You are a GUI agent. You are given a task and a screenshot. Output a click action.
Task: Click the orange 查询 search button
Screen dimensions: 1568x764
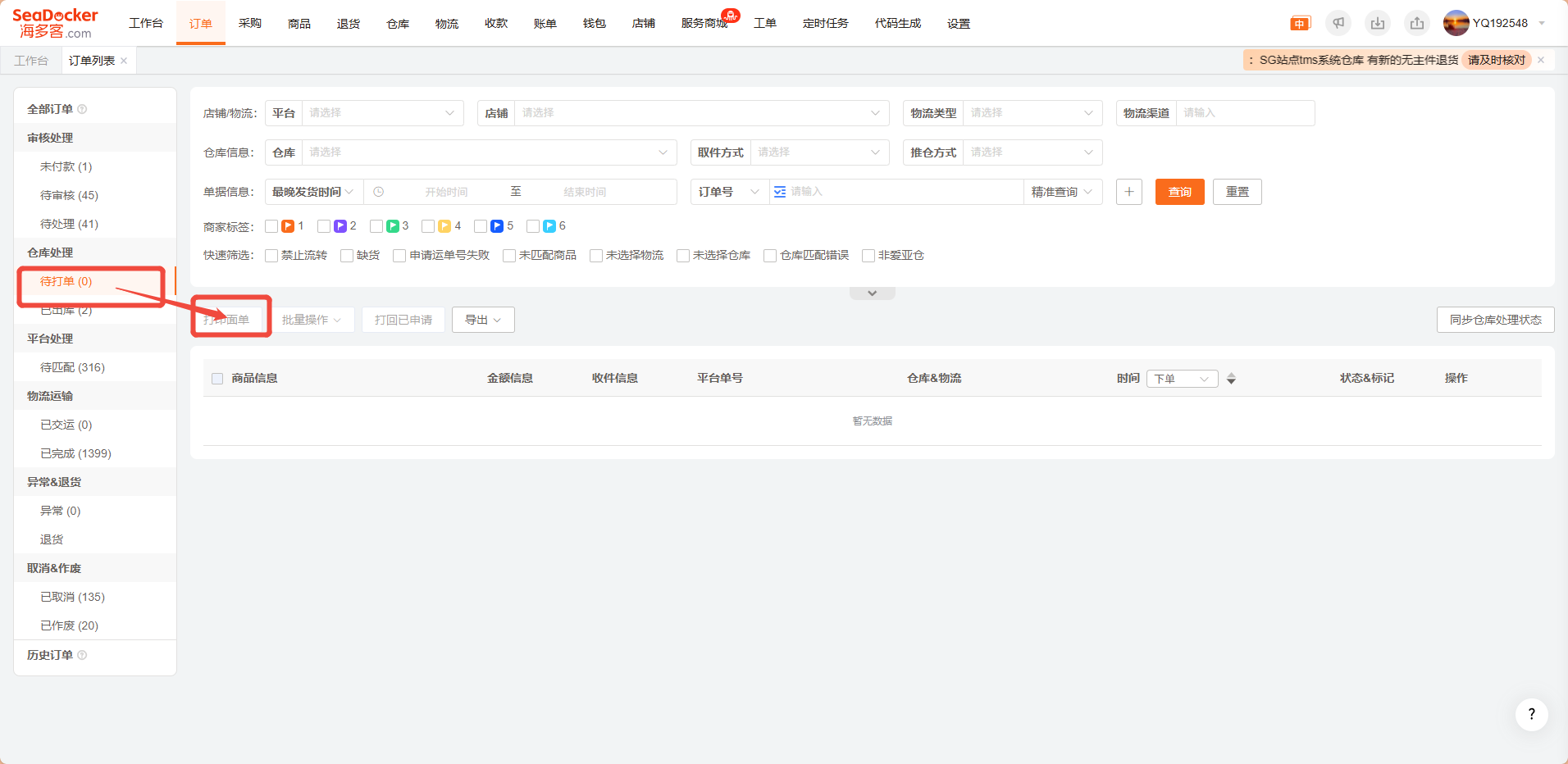tap(1179, 192)
